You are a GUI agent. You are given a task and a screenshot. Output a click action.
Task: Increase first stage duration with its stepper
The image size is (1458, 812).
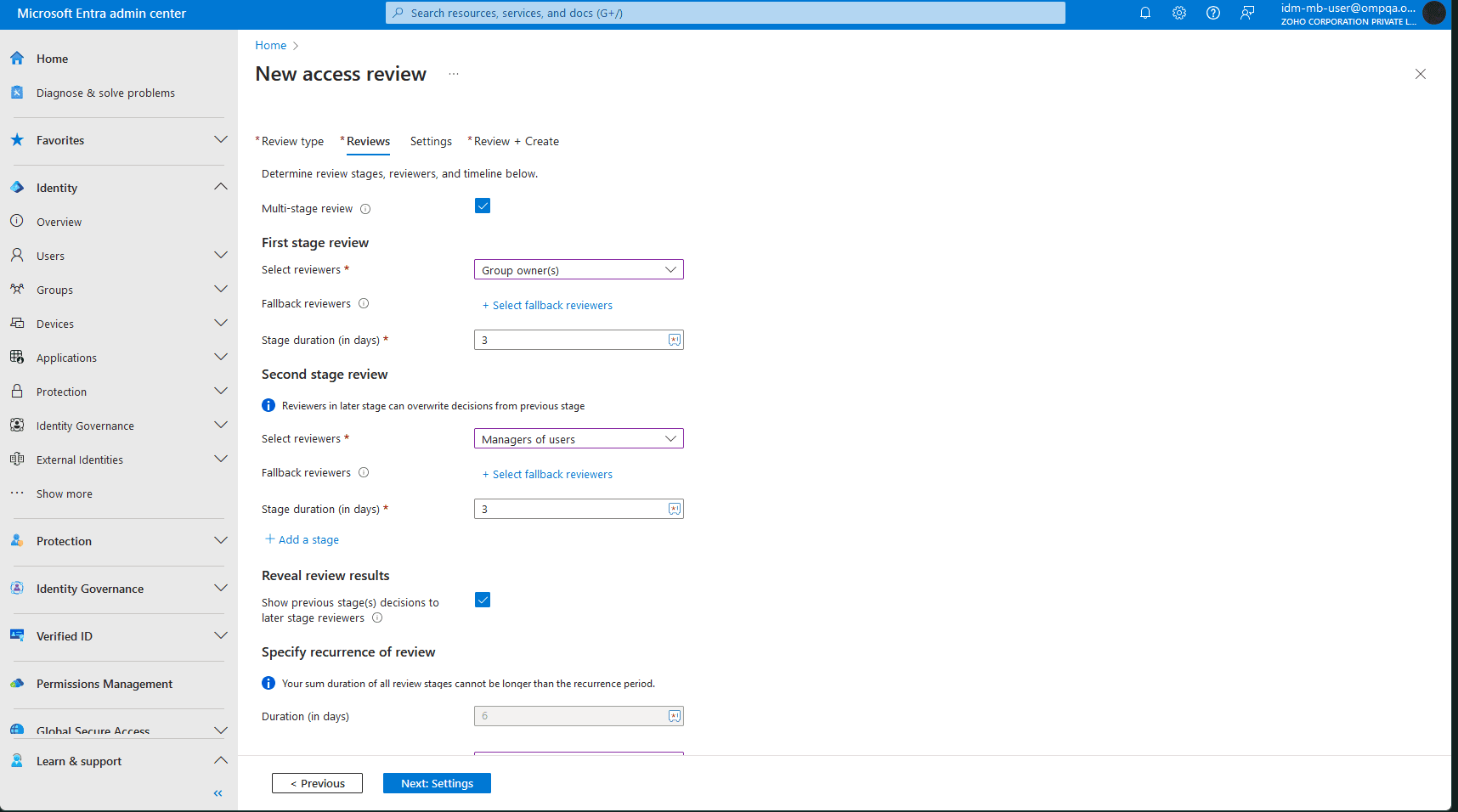[674, 339]
